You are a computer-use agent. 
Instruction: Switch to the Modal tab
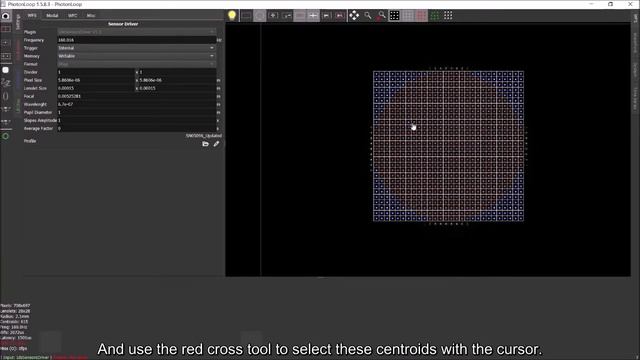tap(52, 16)
